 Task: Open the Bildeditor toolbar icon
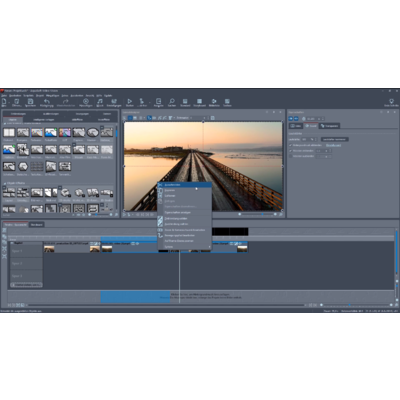[214, 101]
